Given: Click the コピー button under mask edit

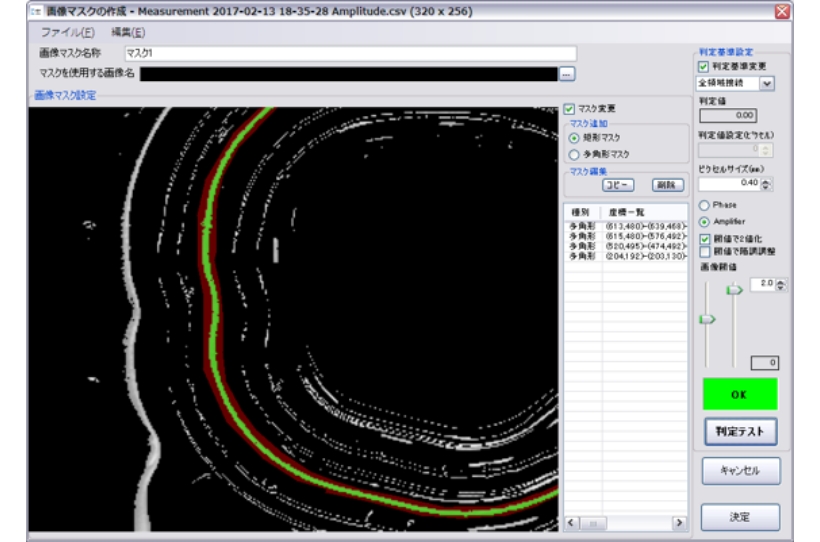Looking at the screenshot, I should coord(617,185).
